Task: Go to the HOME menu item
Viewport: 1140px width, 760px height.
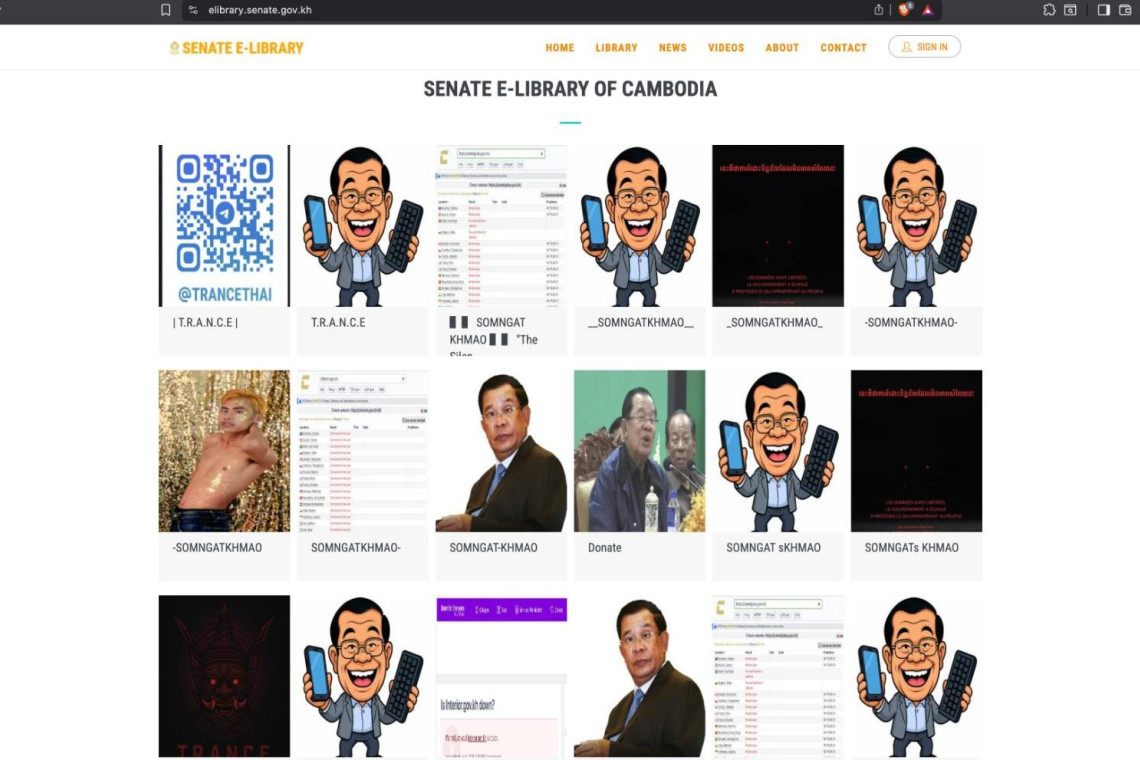Action: [x=559, y=48]
